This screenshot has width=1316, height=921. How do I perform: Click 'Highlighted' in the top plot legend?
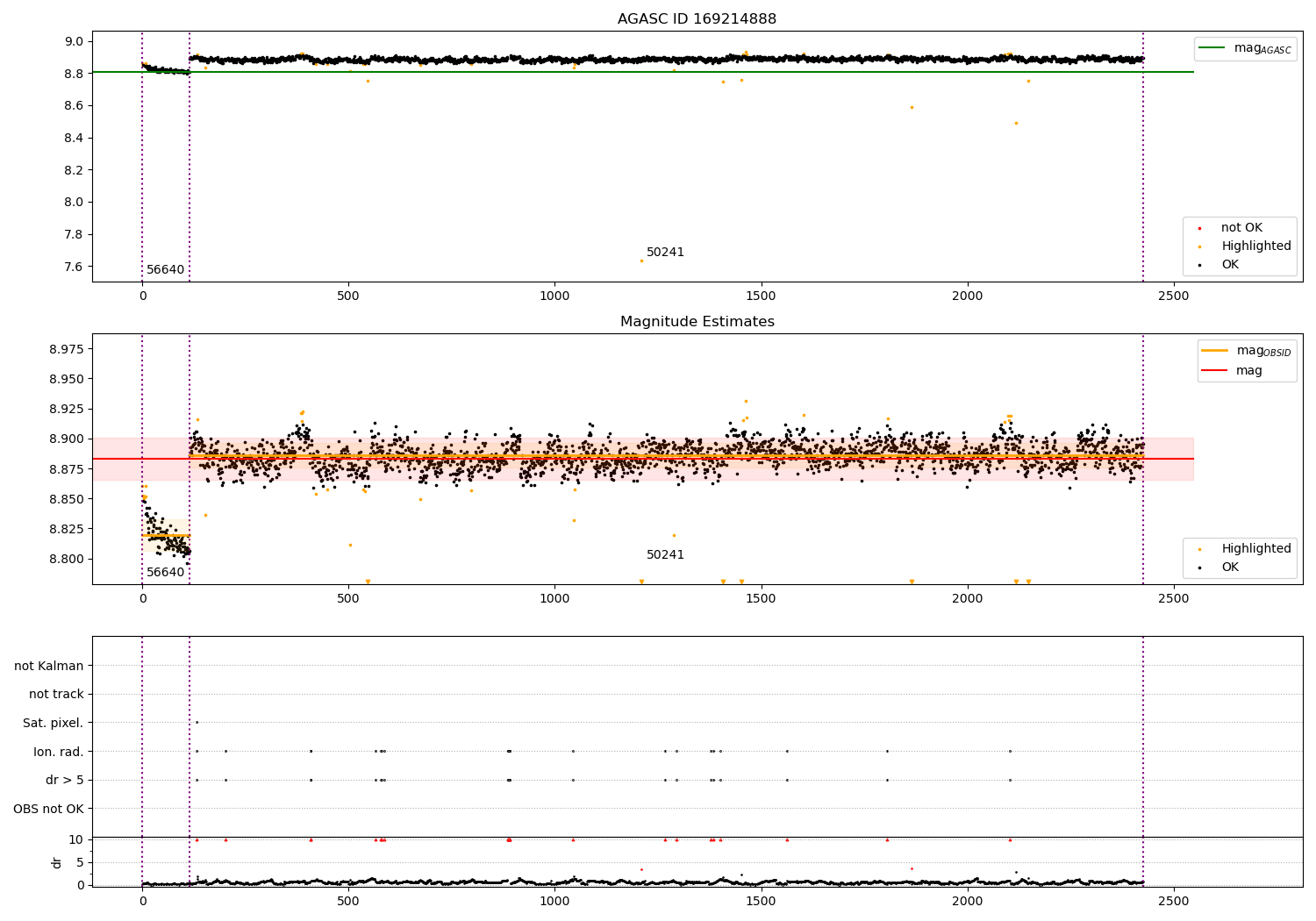tap(1256, 246)
